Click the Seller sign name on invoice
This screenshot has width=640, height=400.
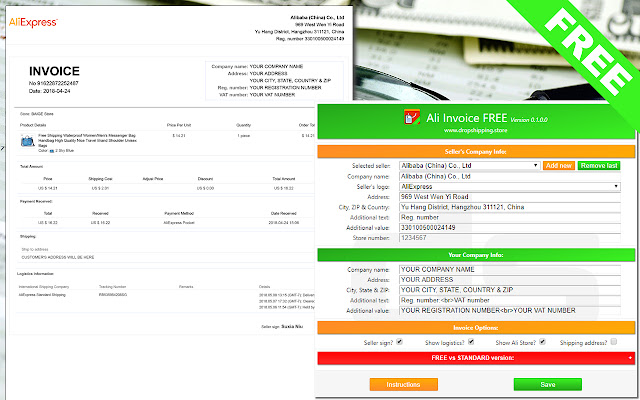tap(292, 327)
